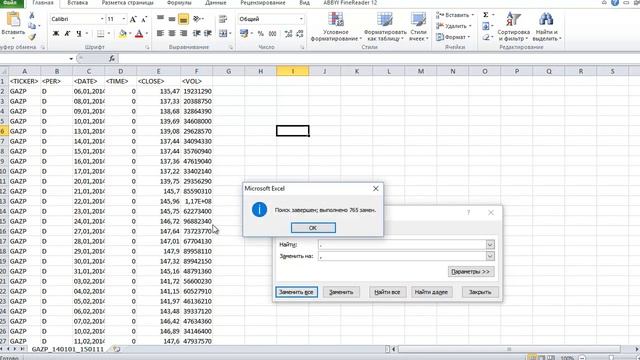Apply thousands separator (000) format

(273, 34)
